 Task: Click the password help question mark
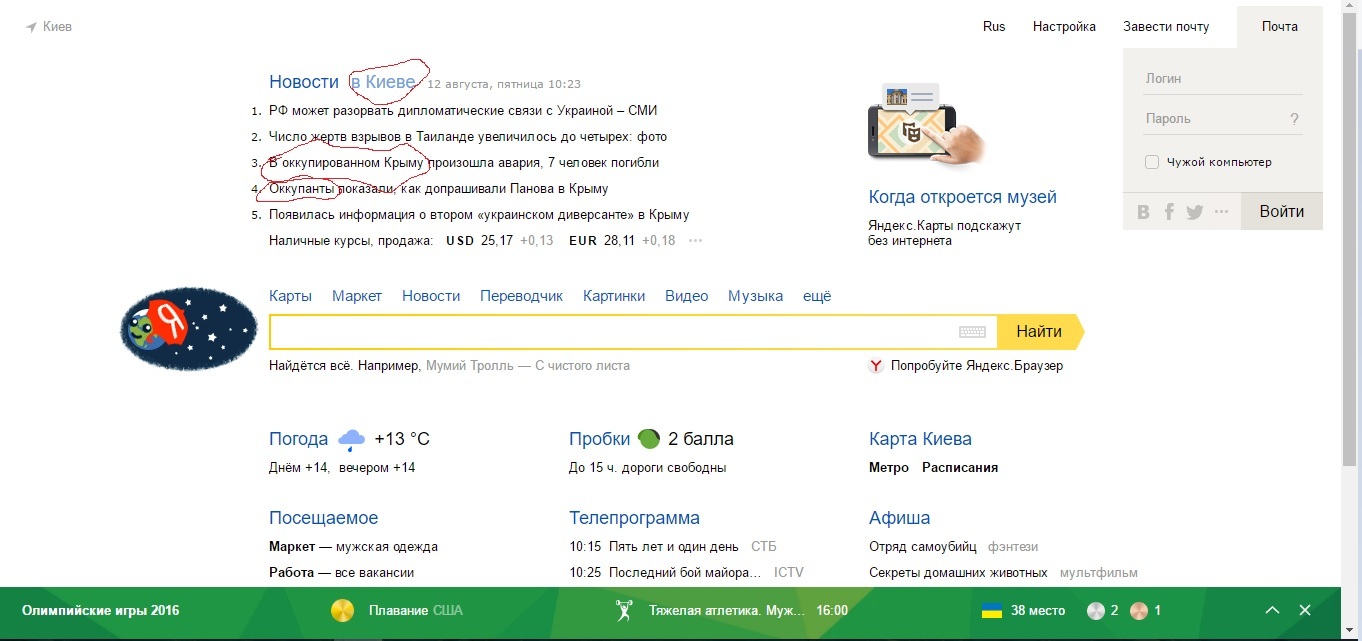(1294, 119)
